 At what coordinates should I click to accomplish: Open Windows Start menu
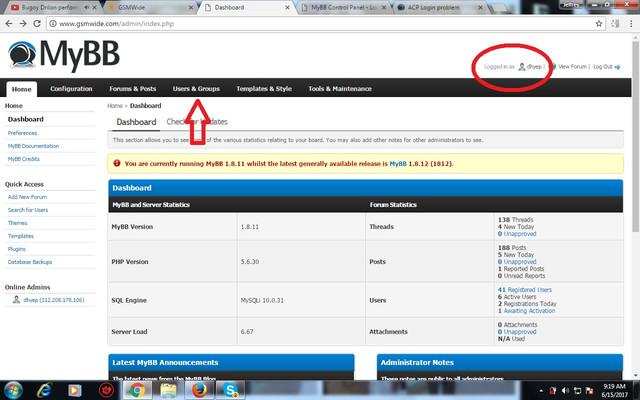click(x=13, y=391)
